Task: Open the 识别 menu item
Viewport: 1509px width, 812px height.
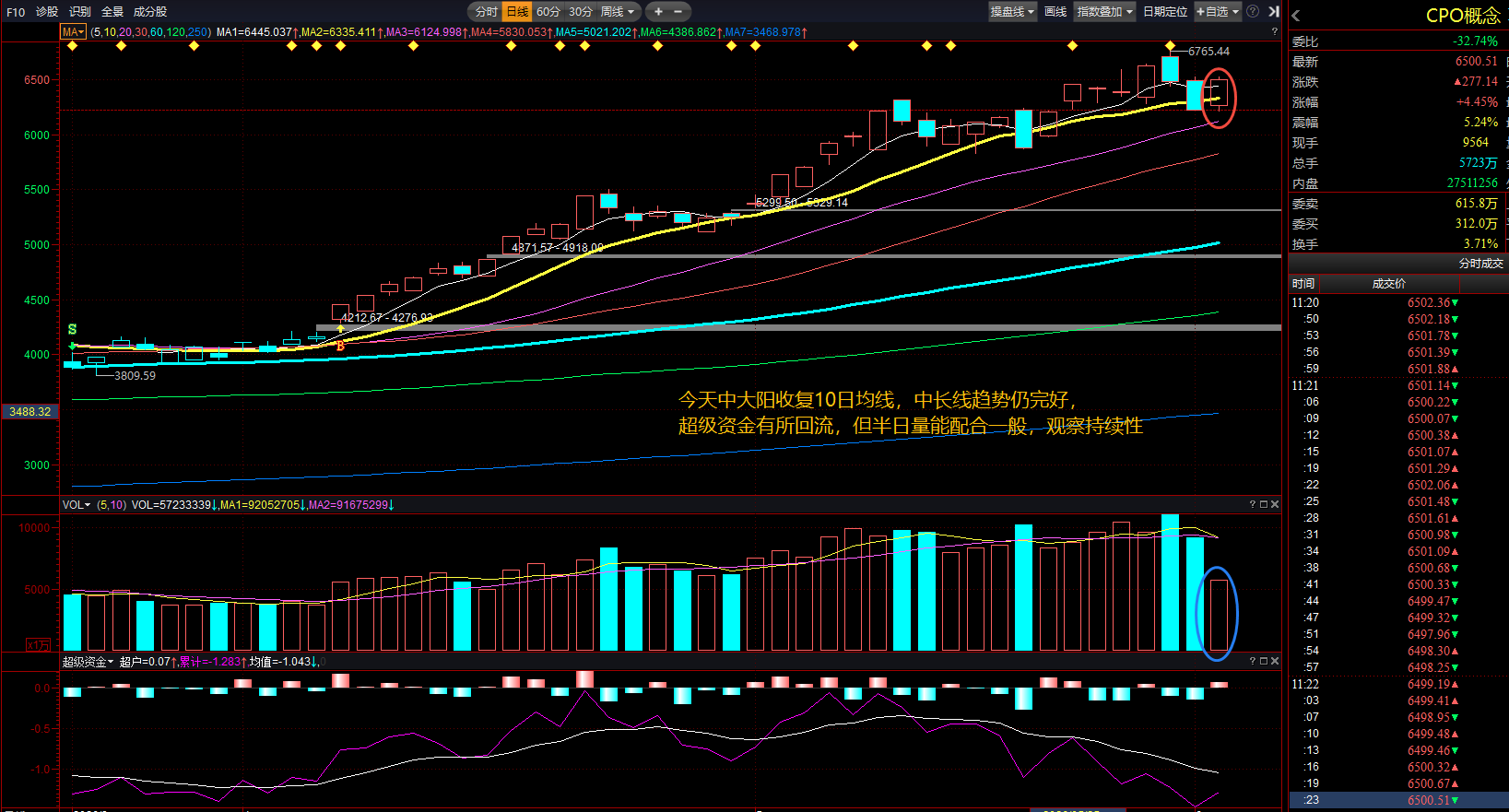Action: pyautogui.click(x=80, y=12)
